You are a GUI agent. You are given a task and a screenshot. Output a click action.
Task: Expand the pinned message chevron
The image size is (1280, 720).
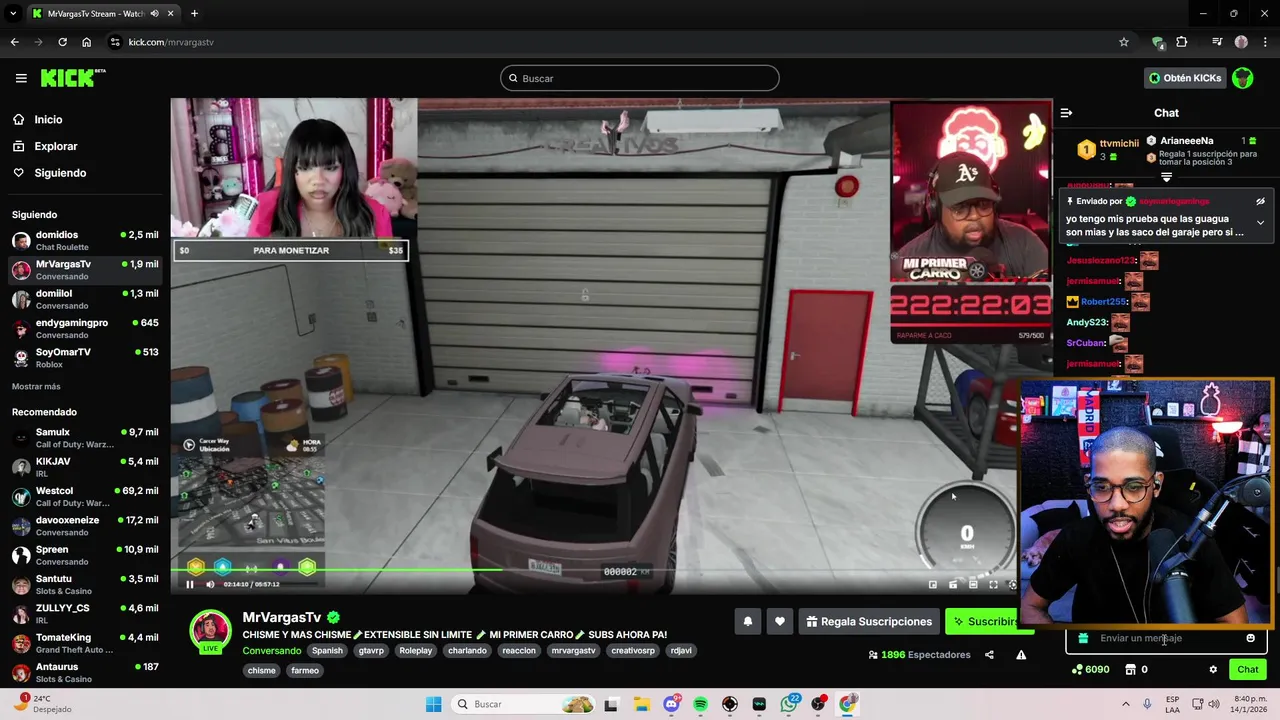1260,222
